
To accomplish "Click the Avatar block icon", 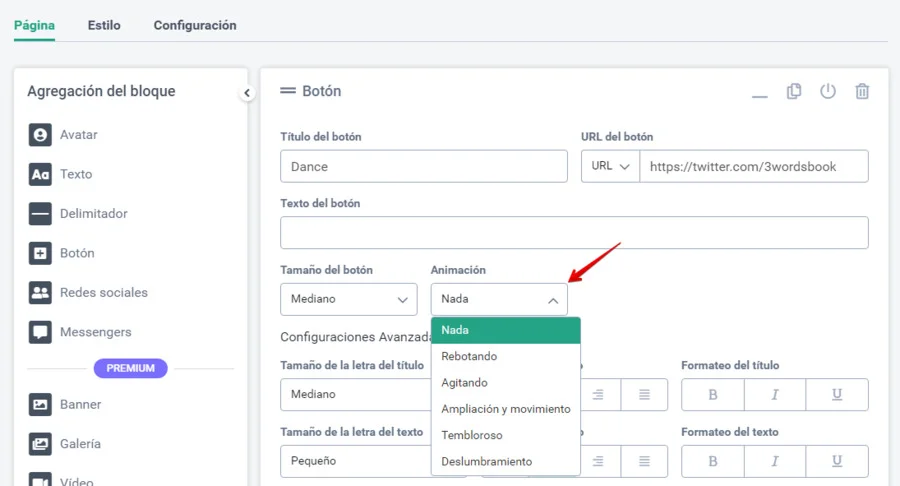I will tap(40, 135).
